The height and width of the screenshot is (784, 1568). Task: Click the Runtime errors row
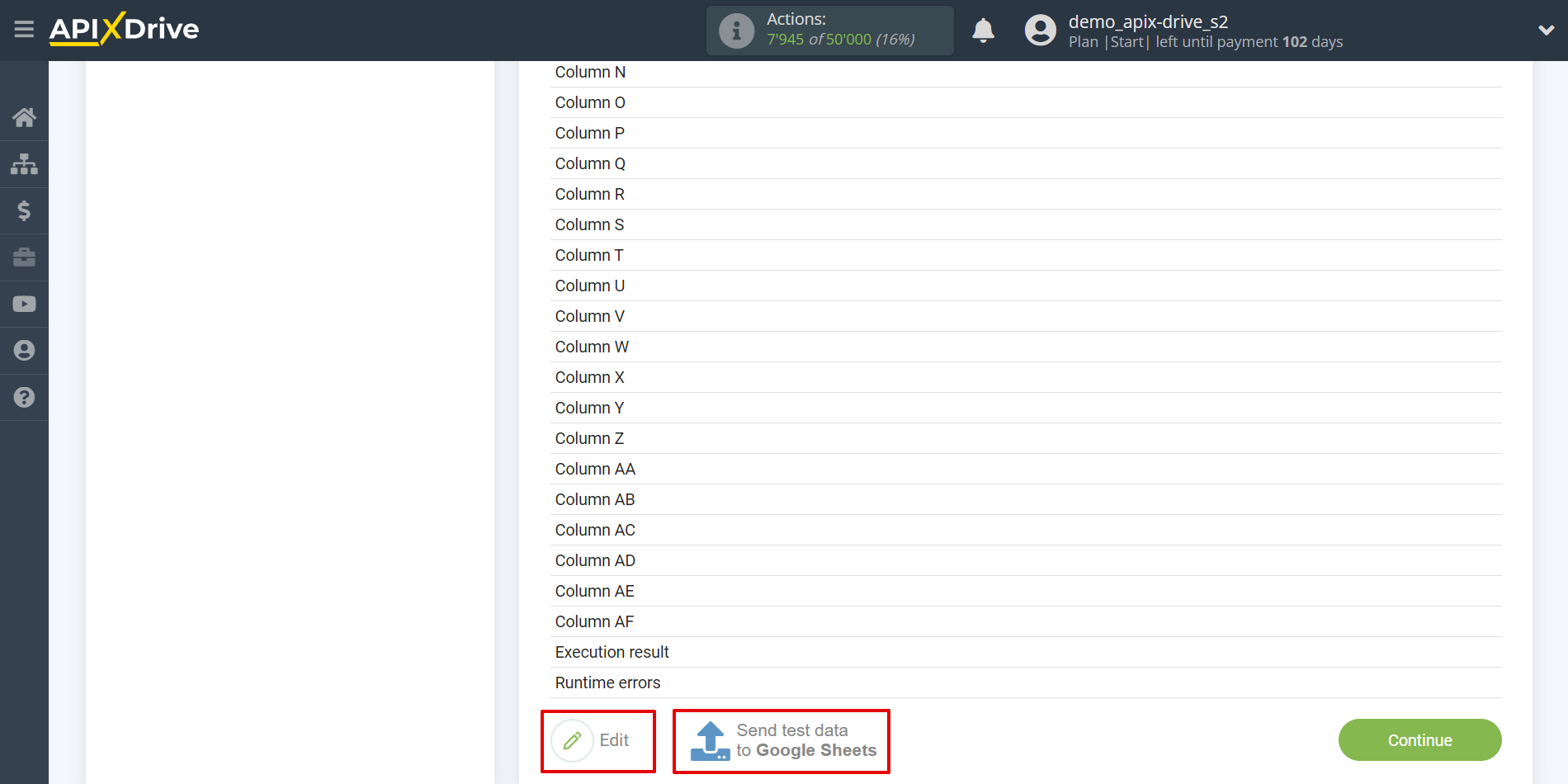[1025, 683]
